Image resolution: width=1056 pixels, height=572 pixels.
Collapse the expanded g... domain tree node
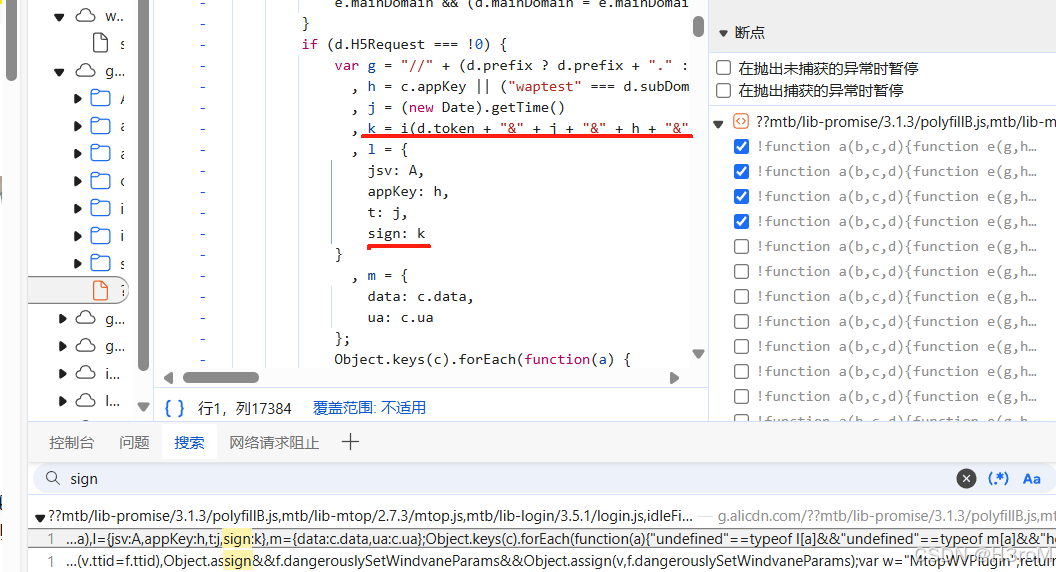[x=59, y=71]
